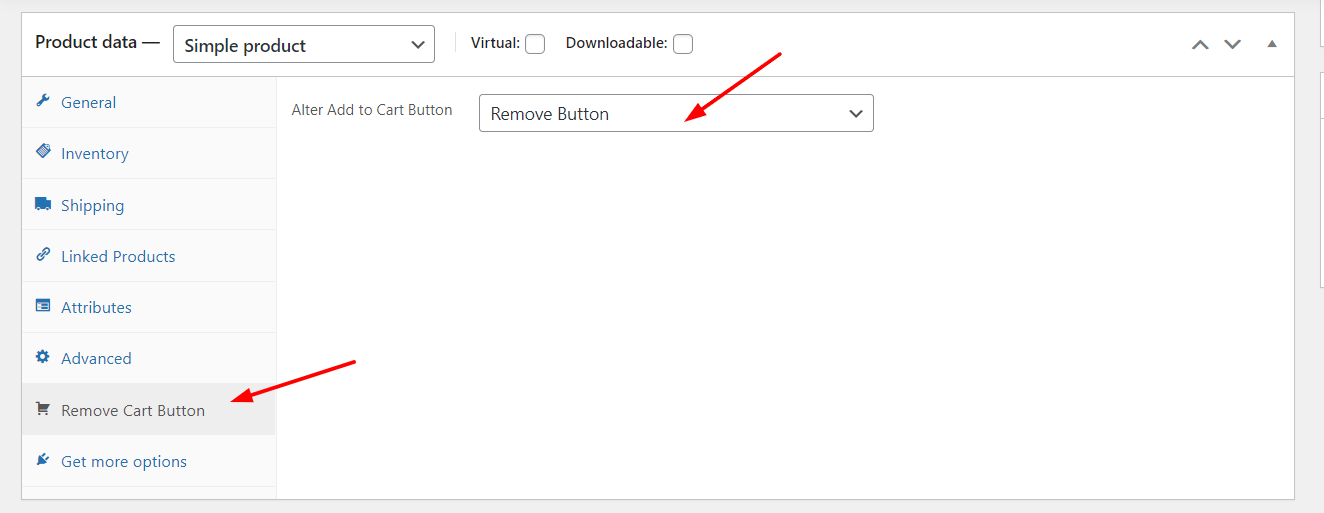The image size is (1324, 513).
Task: Collapse the Product data panel triangle
Action: click(1272, 44)
